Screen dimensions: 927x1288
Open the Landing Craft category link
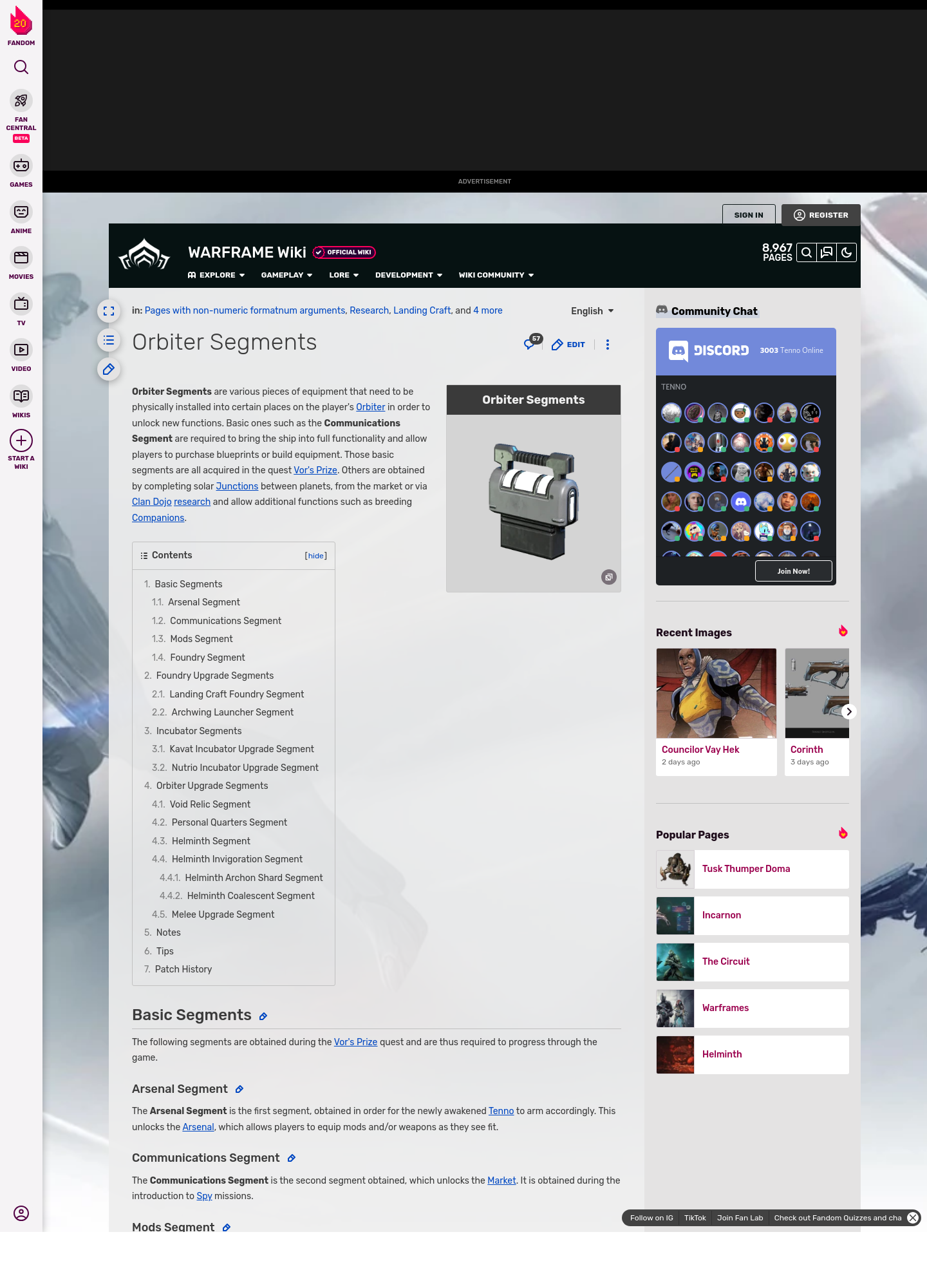(422, 310)
